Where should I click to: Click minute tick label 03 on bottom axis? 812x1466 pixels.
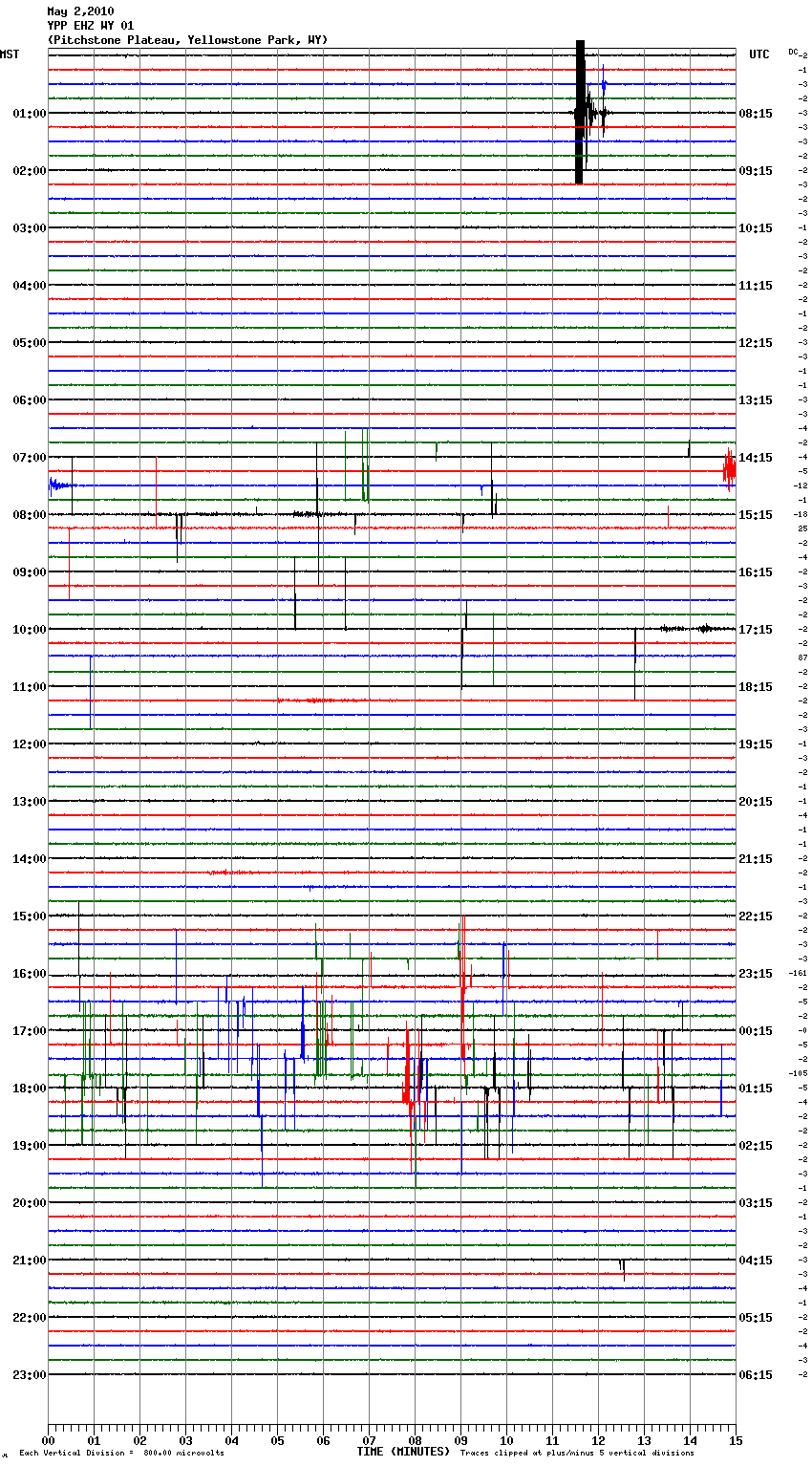185,1441
